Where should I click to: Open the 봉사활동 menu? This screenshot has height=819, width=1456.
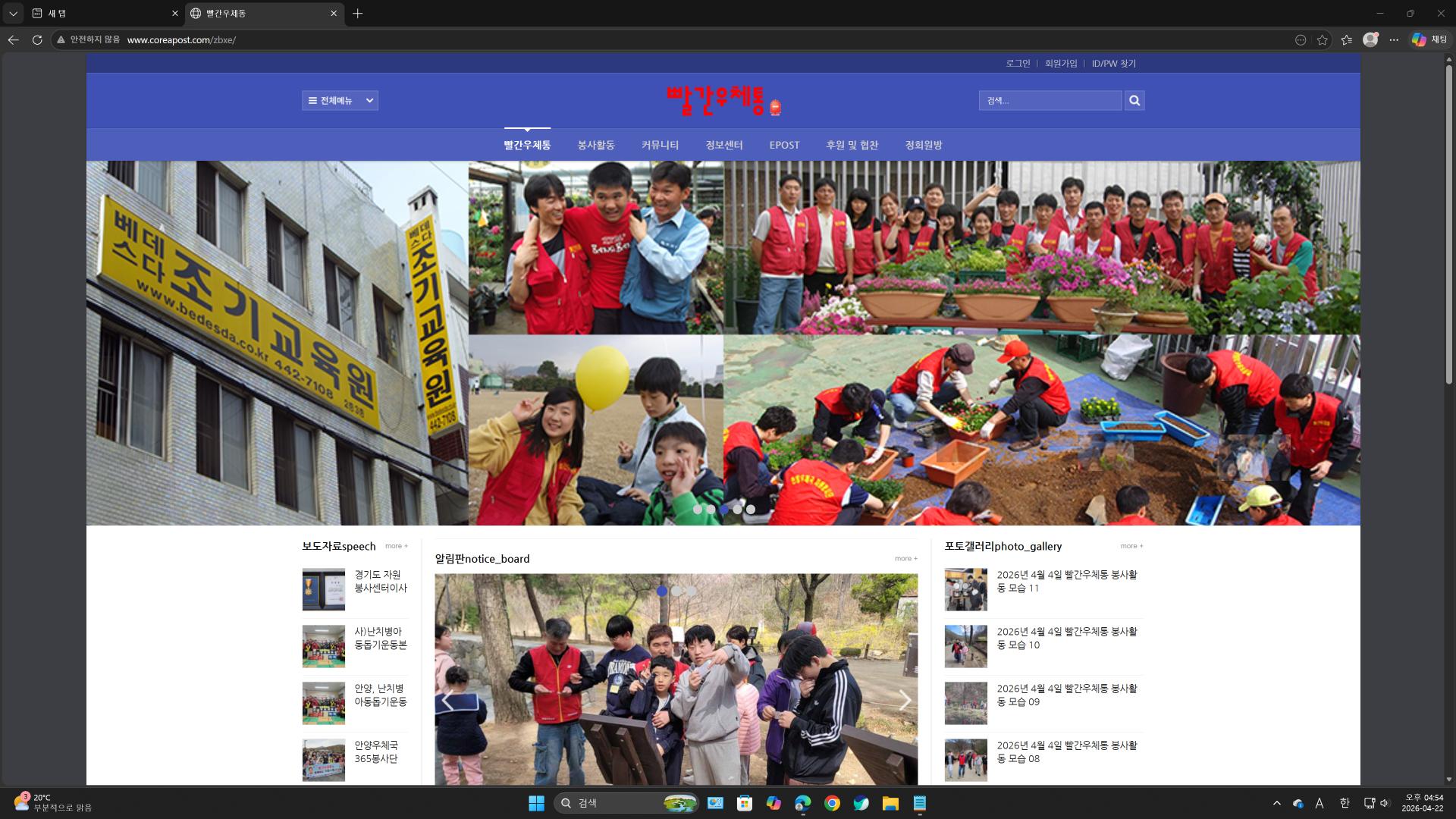596,145
